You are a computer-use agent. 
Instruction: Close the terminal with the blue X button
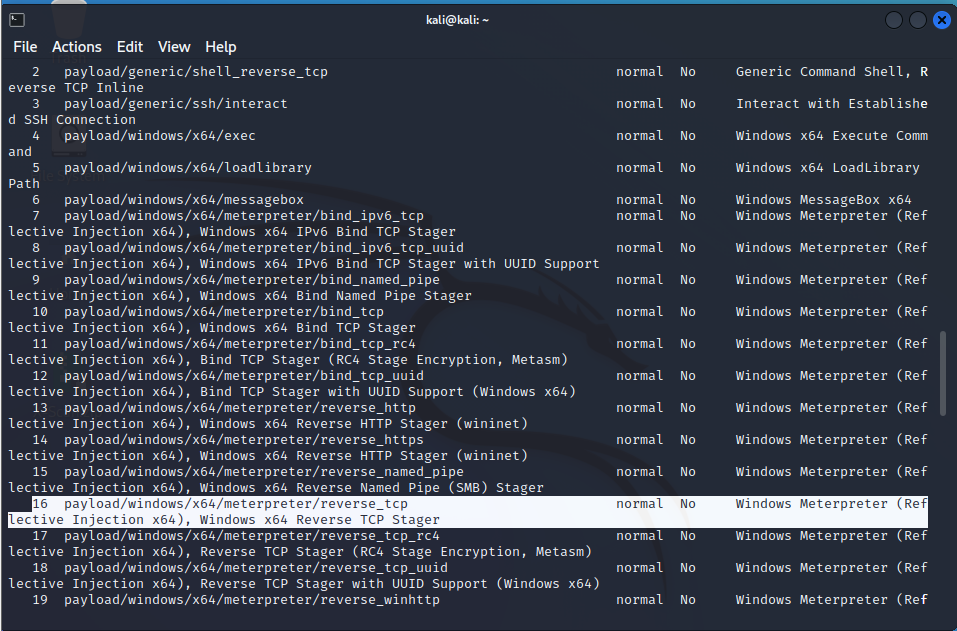tap(942, 20)
